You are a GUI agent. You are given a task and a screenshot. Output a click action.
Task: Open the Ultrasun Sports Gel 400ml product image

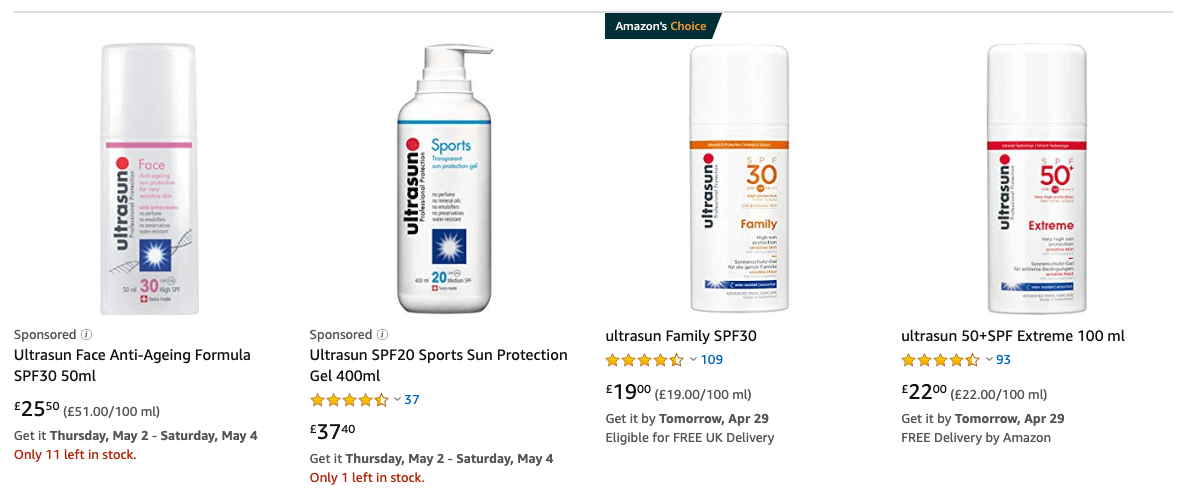tap(444, 180)
